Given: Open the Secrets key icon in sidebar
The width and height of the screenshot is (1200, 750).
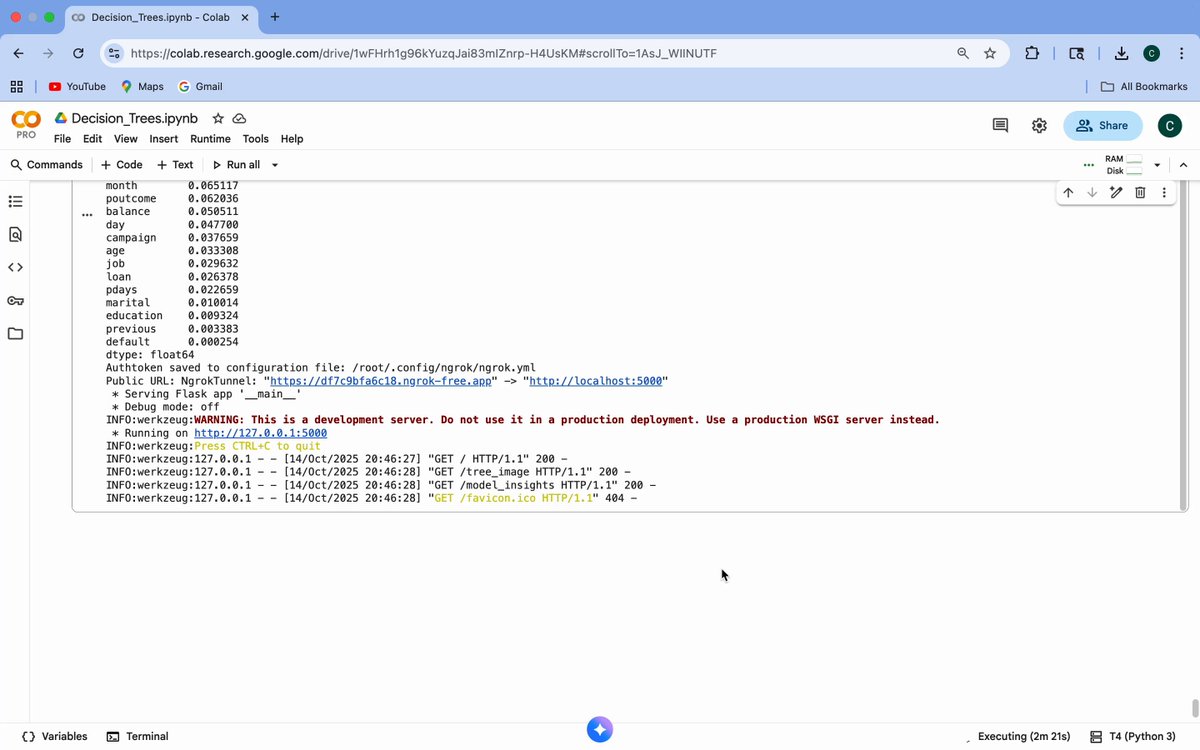Looking at the screenshot, I should [15, 300].
